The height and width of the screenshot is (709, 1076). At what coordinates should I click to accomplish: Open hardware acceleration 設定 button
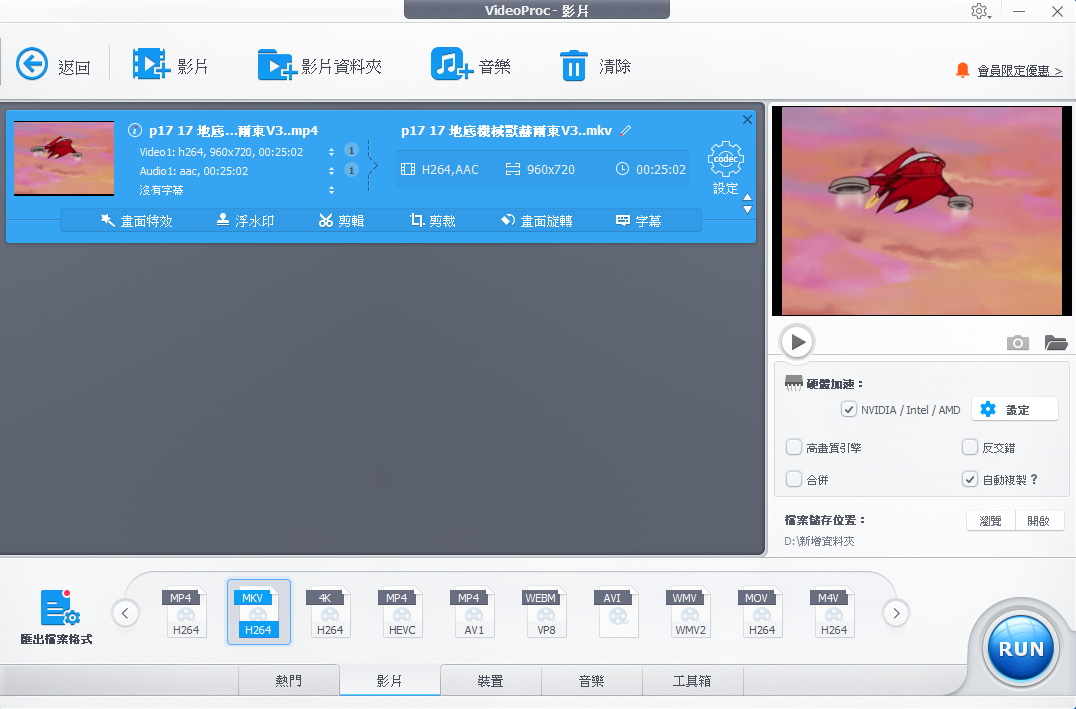tap(1014, 410)
